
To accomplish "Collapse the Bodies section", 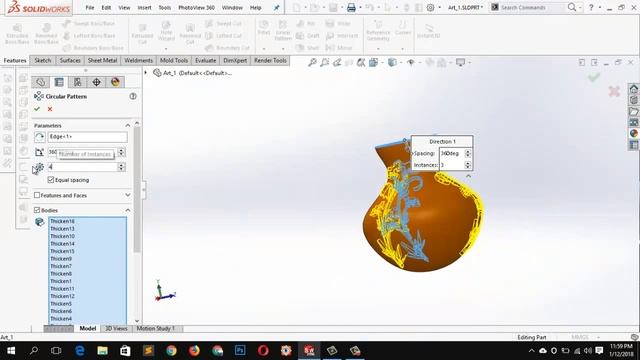I will 128,210.
